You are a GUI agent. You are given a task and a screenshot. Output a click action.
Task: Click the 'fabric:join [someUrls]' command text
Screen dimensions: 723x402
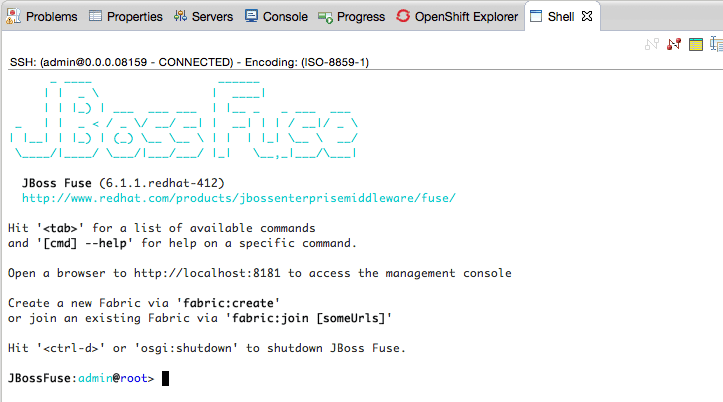tap(308, 318)
